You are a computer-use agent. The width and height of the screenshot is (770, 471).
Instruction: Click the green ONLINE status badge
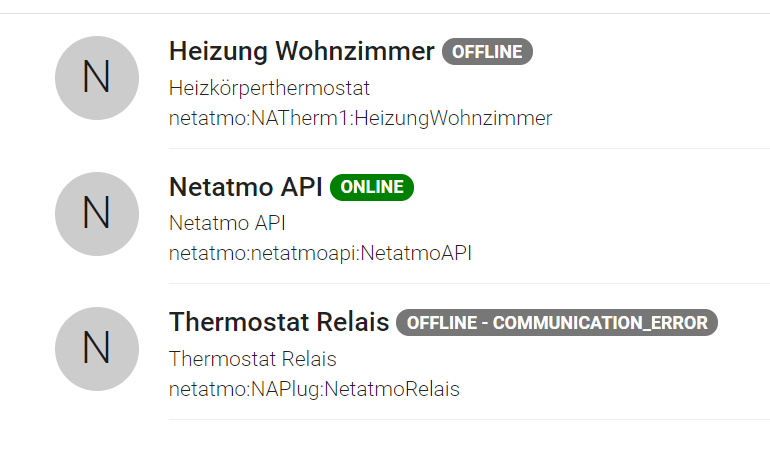[372, 187]
